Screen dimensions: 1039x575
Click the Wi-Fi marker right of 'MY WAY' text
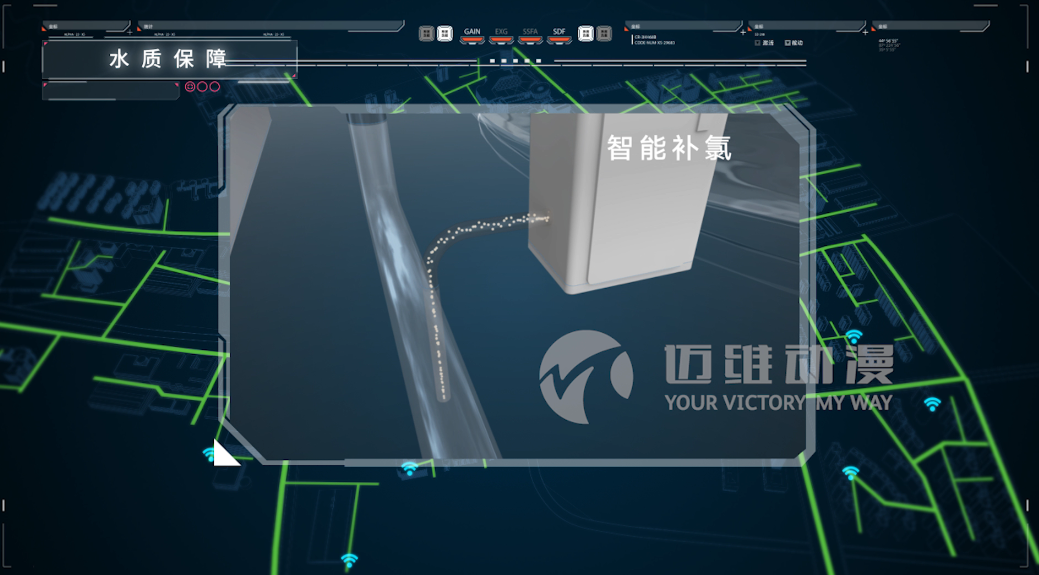[x=932, y=404]
